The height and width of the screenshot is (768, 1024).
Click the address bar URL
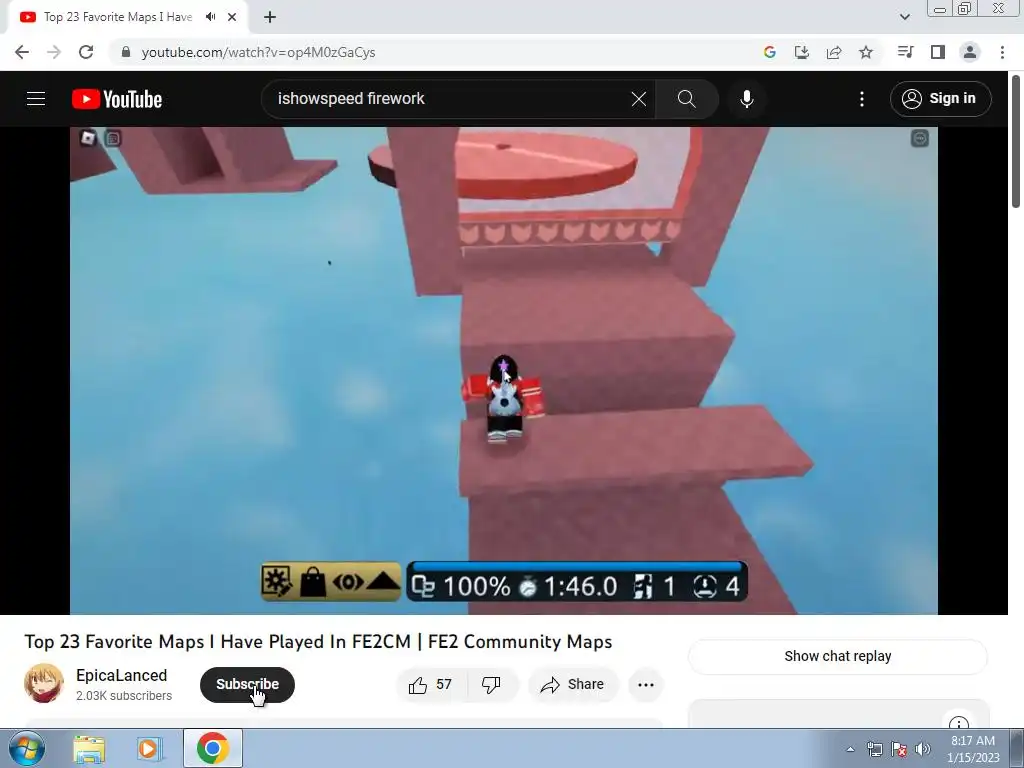(259, 52)
